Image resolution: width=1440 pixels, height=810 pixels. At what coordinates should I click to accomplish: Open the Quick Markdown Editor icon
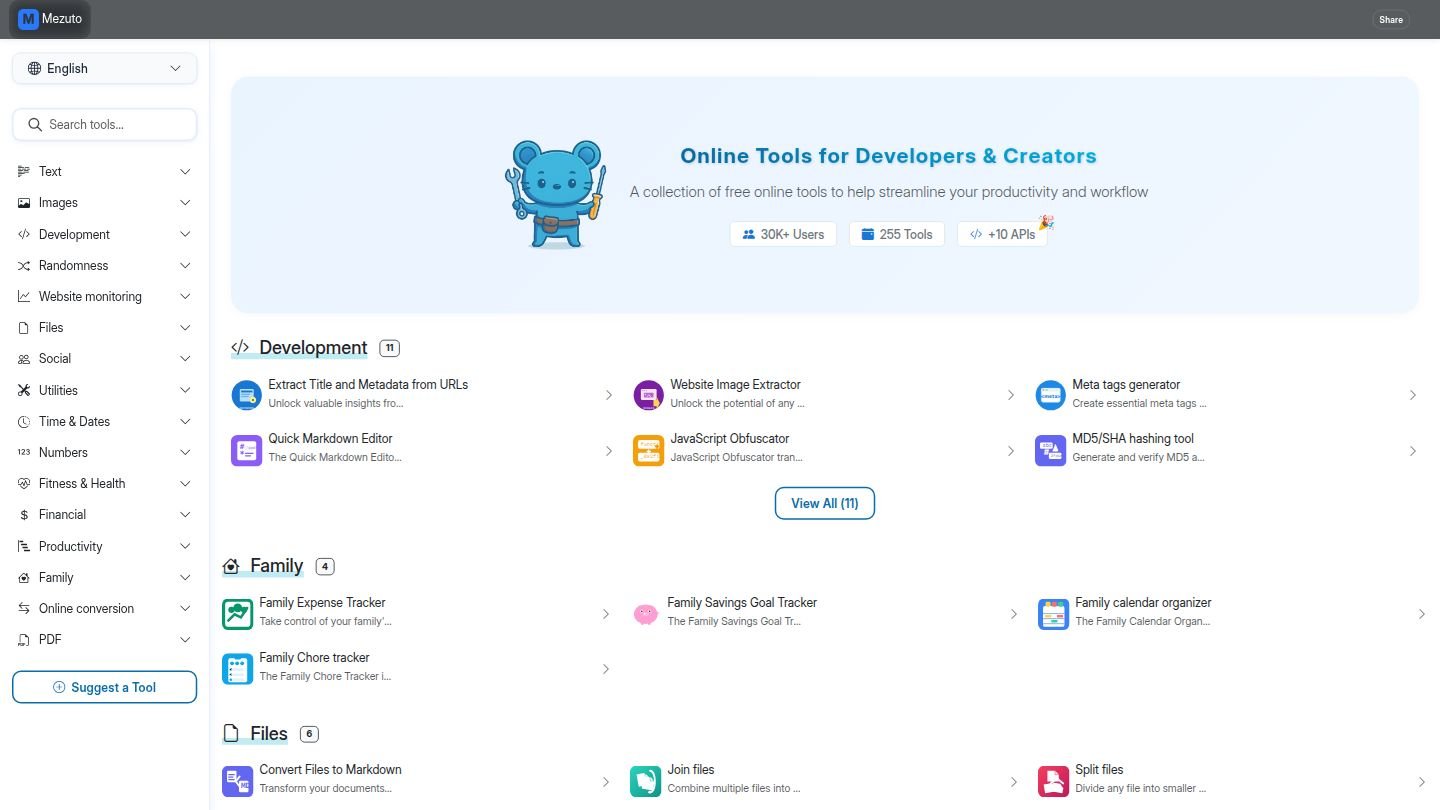246,450
